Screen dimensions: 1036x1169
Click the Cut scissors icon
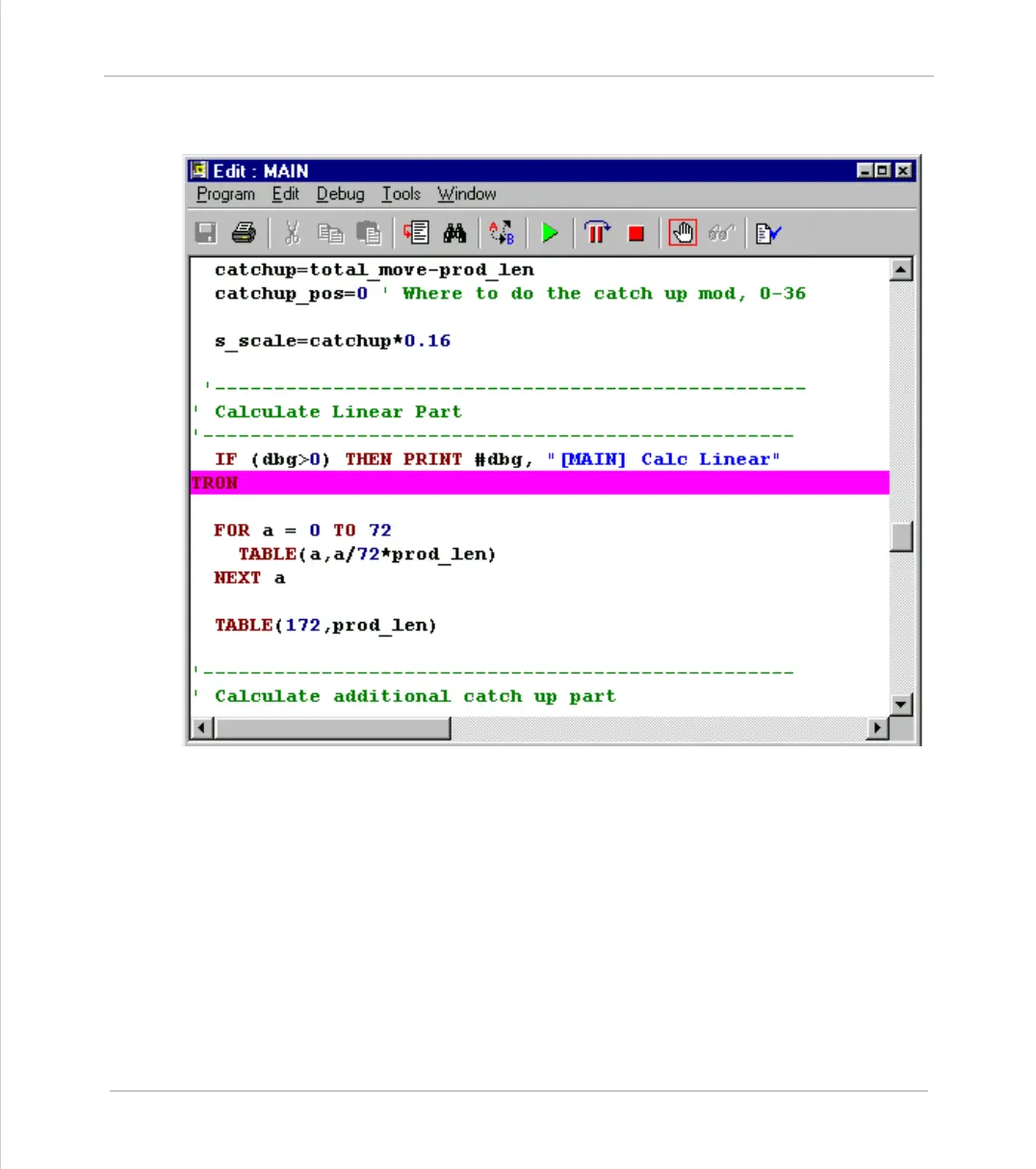[x=293, y=232]
